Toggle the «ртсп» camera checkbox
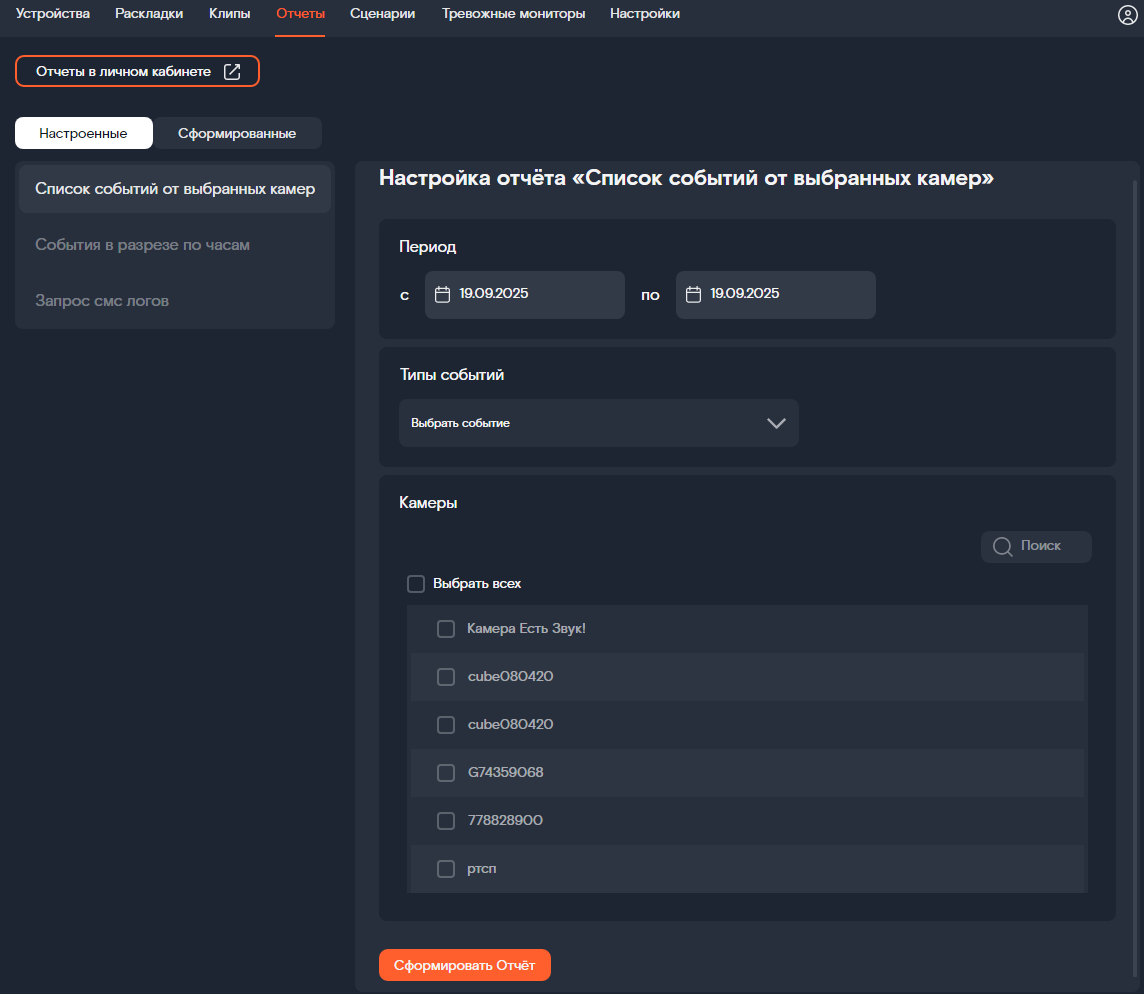This screenshot has width=1144, height=994. [x=446, y=869]
